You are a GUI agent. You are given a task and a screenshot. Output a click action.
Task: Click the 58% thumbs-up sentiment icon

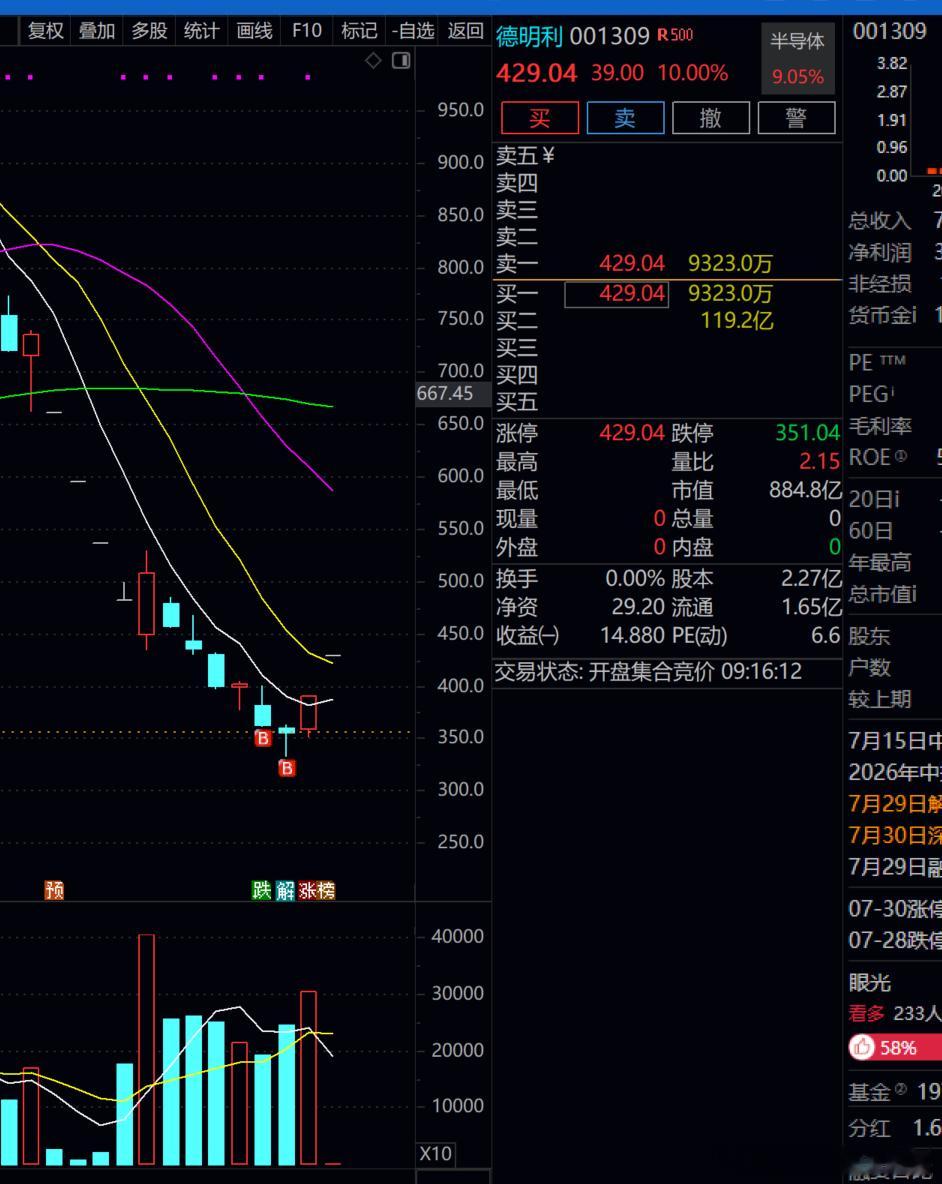click(861, 1047)
